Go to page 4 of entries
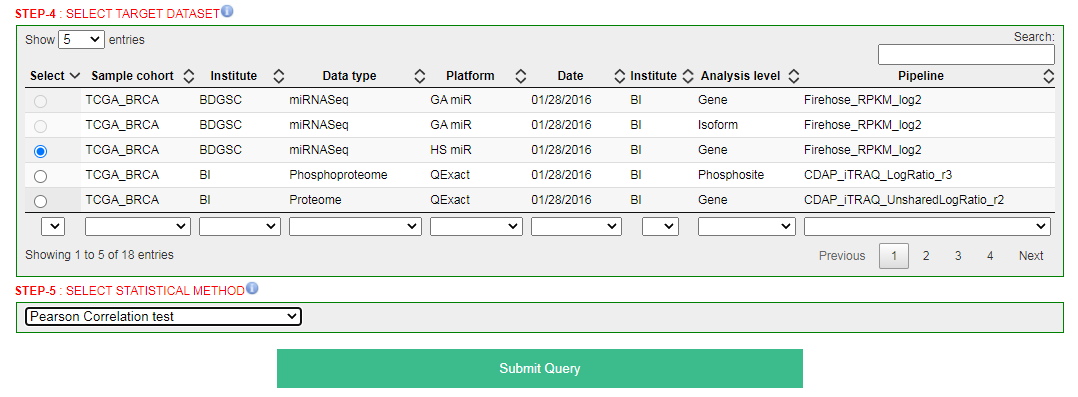 (990, 256)
